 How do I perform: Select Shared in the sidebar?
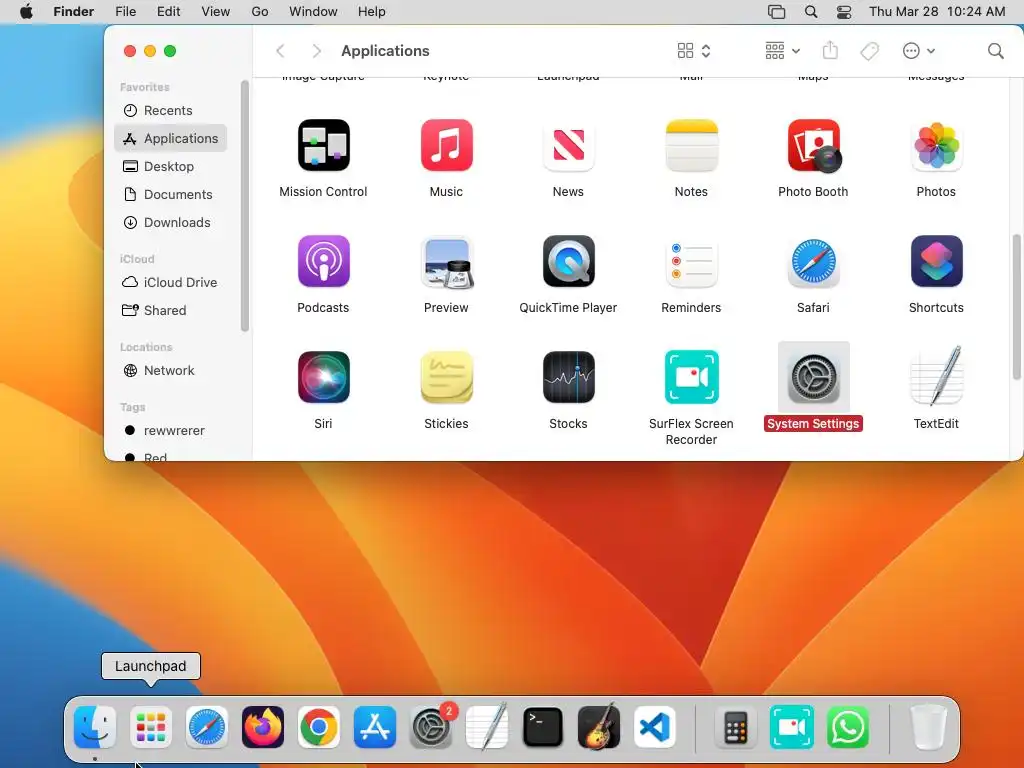tap(170, 310)
